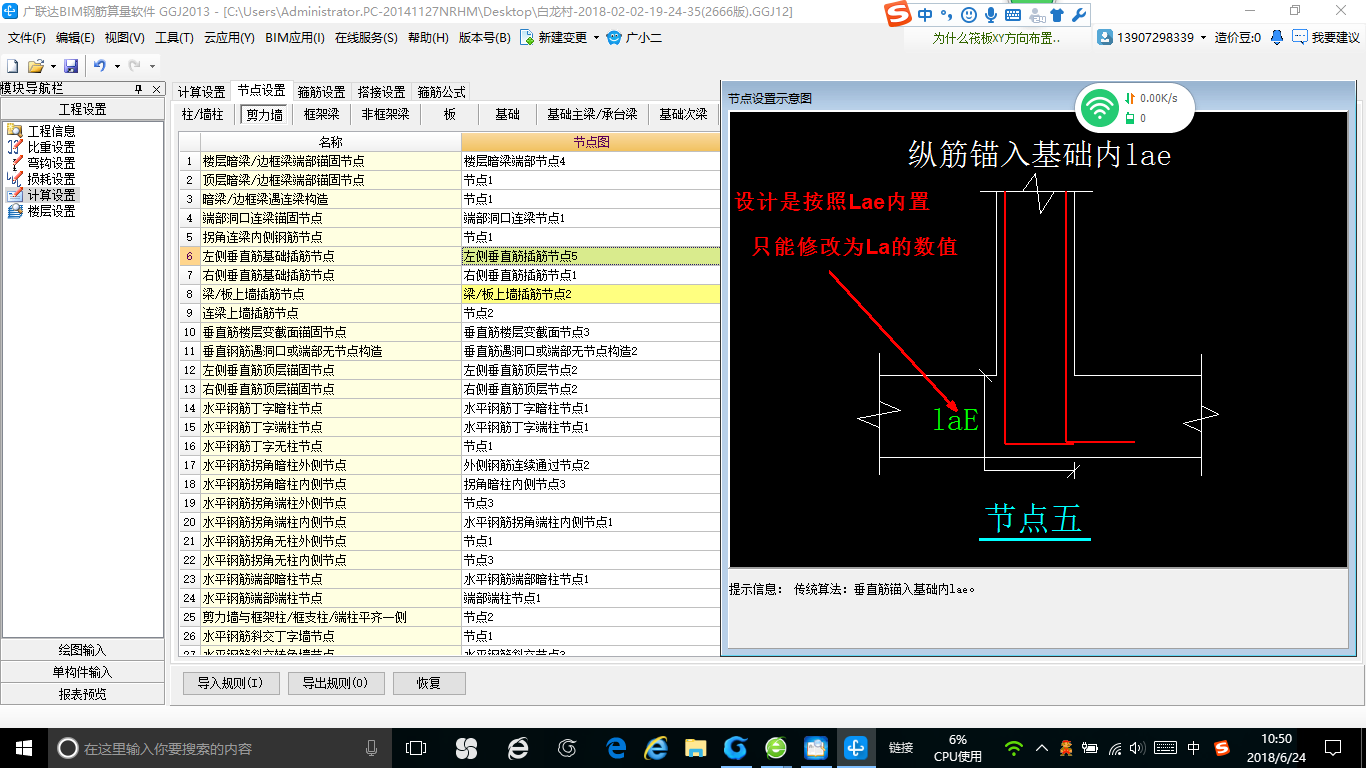This screenshot has height=768, width=1366.
Task: Click the Save disk icon
Action: pyautogui.click(x=71, y=66)
